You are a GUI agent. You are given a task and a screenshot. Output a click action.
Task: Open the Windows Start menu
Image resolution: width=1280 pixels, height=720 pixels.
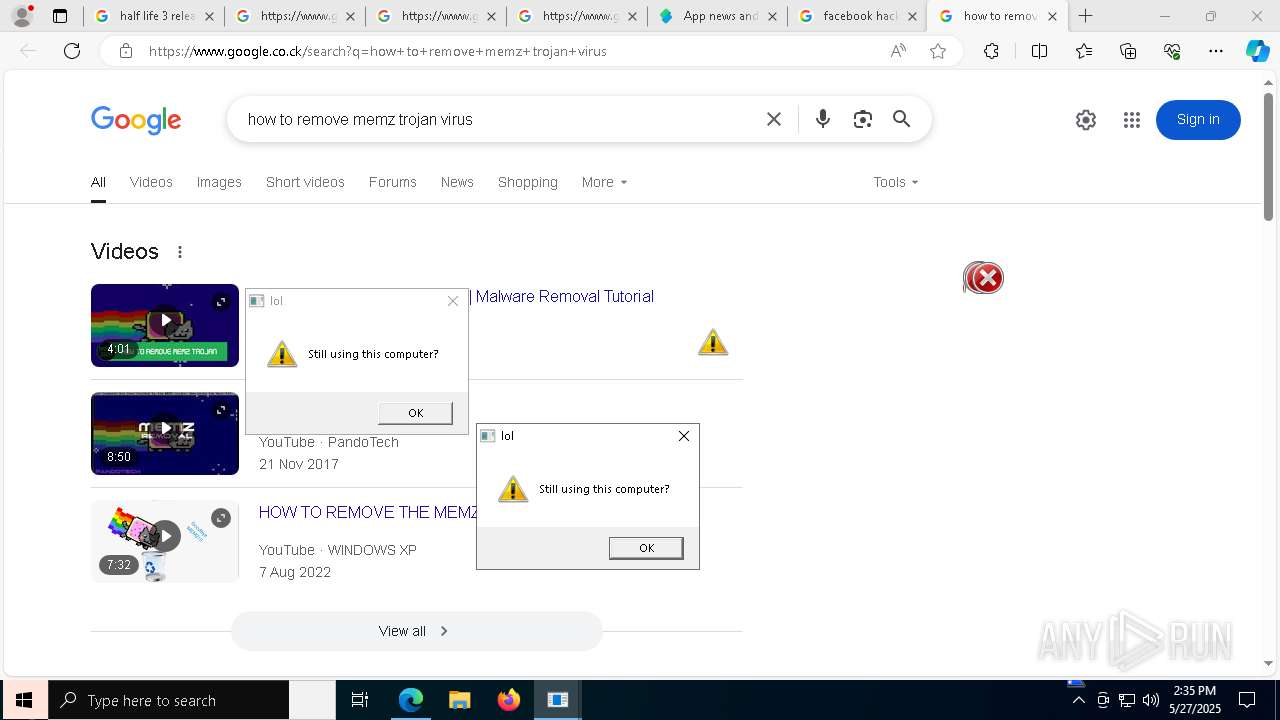[x=24, y=700]
